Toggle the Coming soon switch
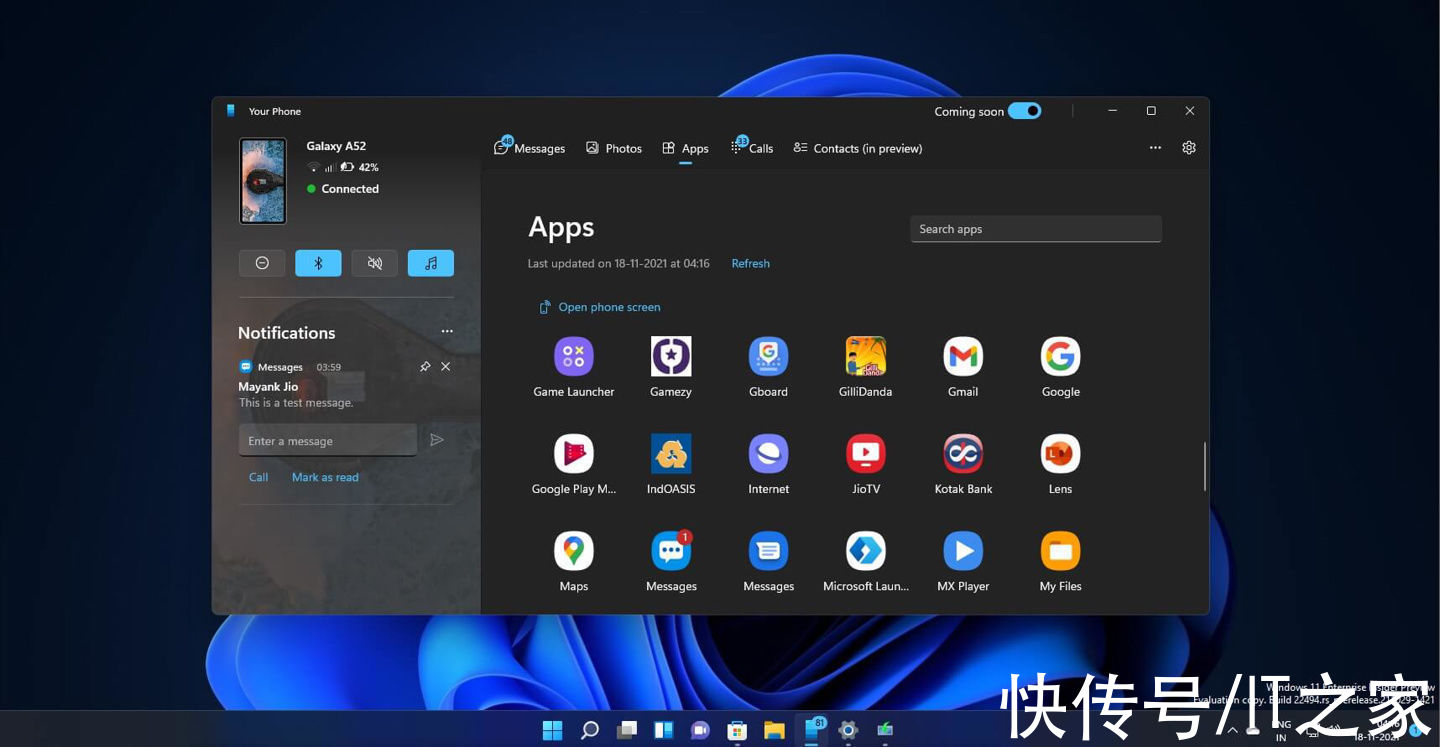Image resolution: width=1440 pixels, height=747 pixels. click(x=1025, y=111)
